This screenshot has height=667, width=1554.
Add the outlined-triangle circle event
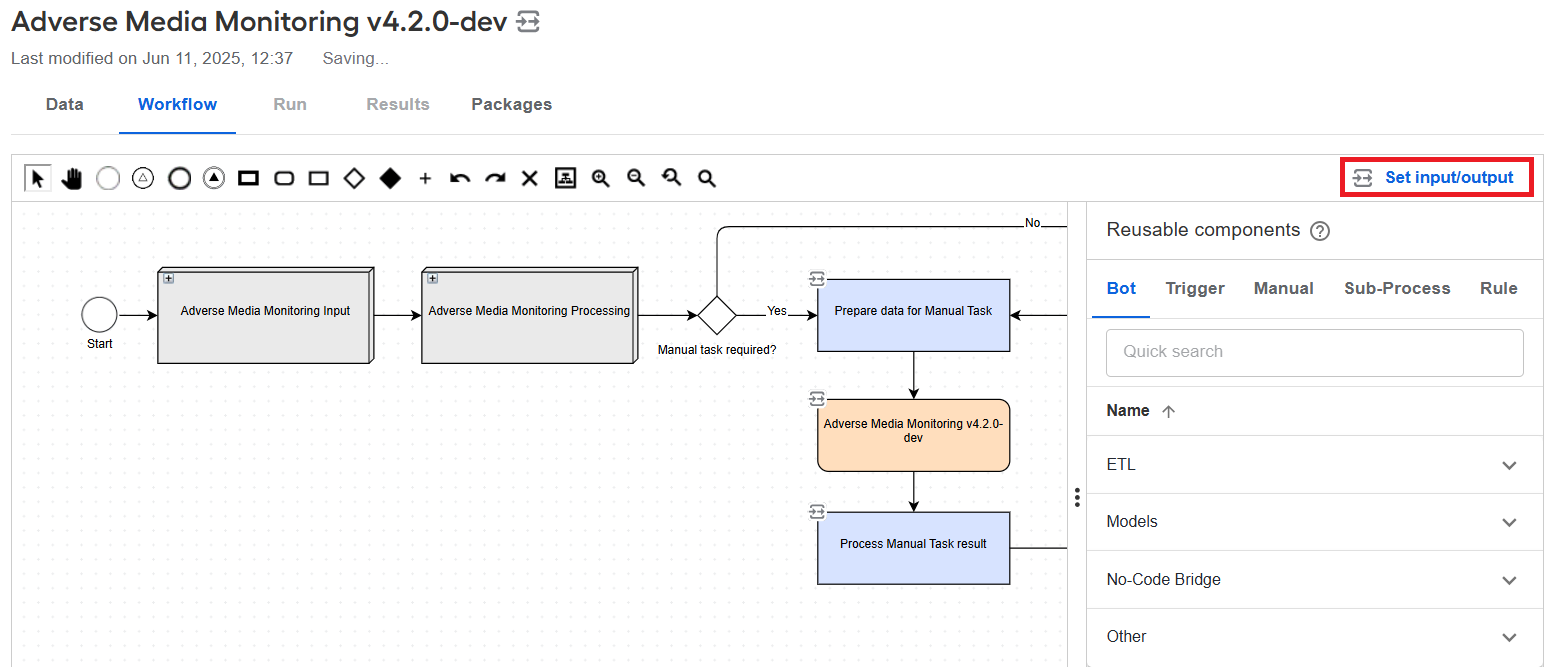143,178
